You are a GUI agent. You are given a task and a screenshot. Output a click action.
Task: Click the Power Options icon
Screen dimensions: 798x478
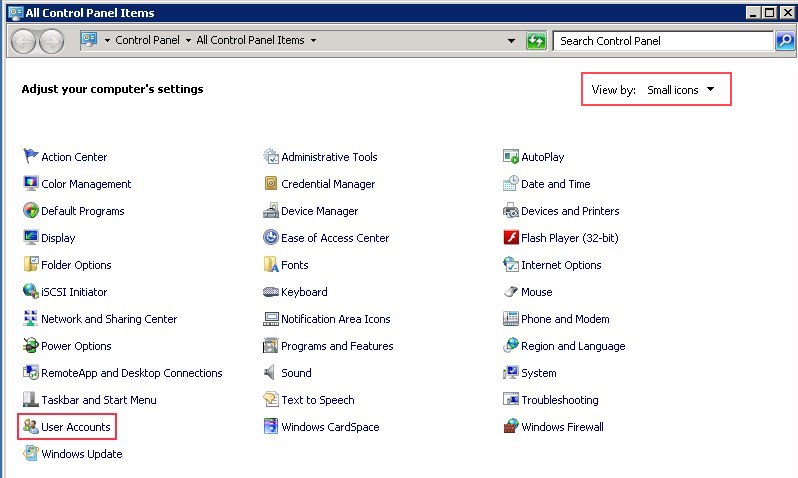[31, 345]
